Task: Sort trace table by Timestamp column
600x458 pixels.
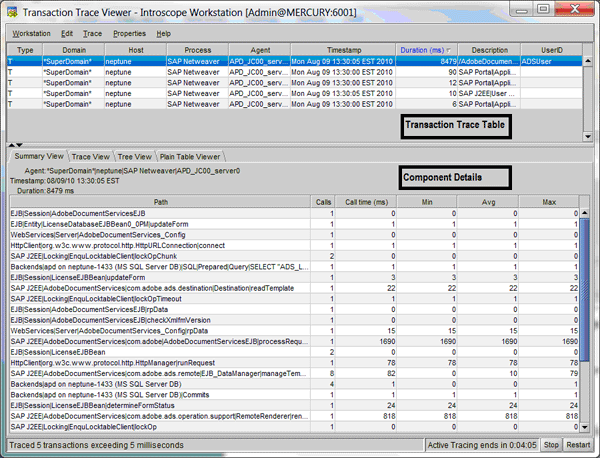Action: coord(343,49)
